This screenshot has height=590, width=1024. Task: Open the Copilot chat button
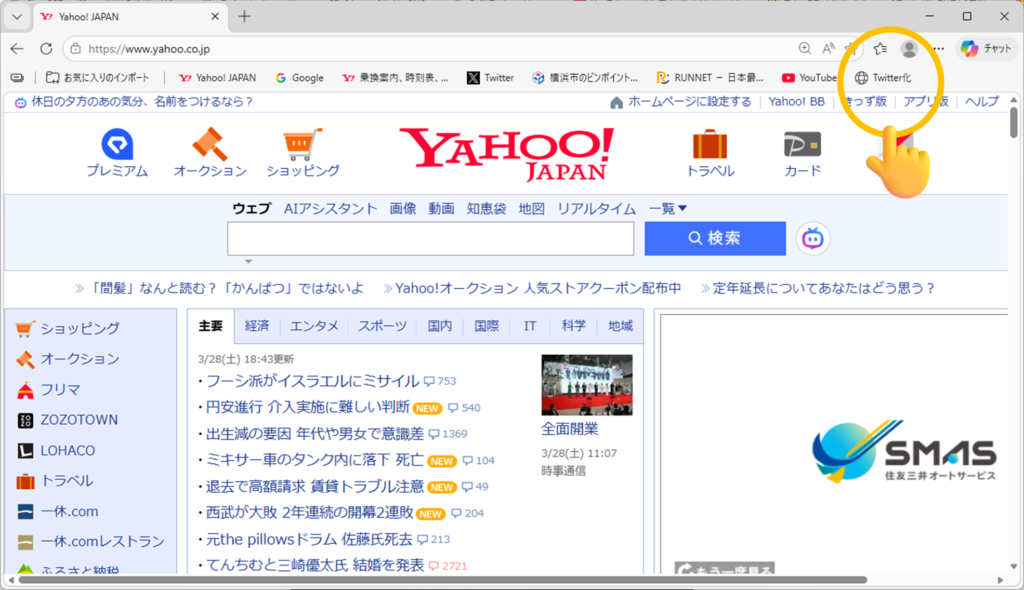[x=986, y=48]
